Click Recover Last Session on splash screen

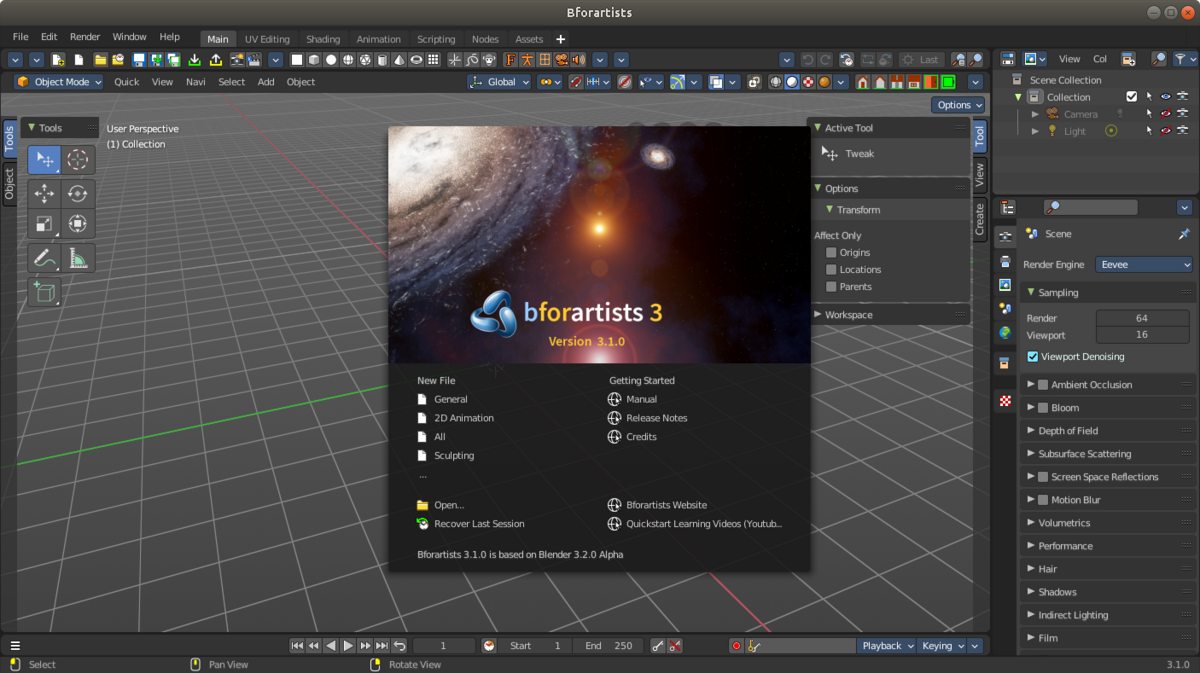(478, 524)
